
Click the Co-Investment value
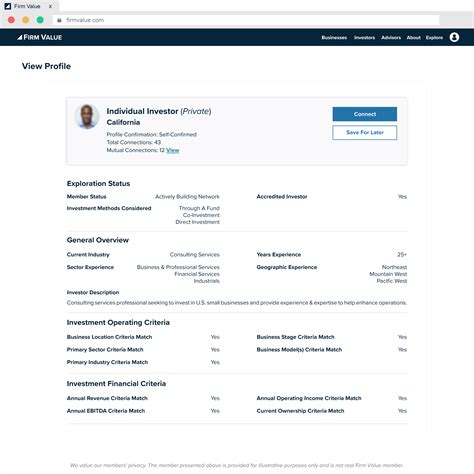pos(201,215)
